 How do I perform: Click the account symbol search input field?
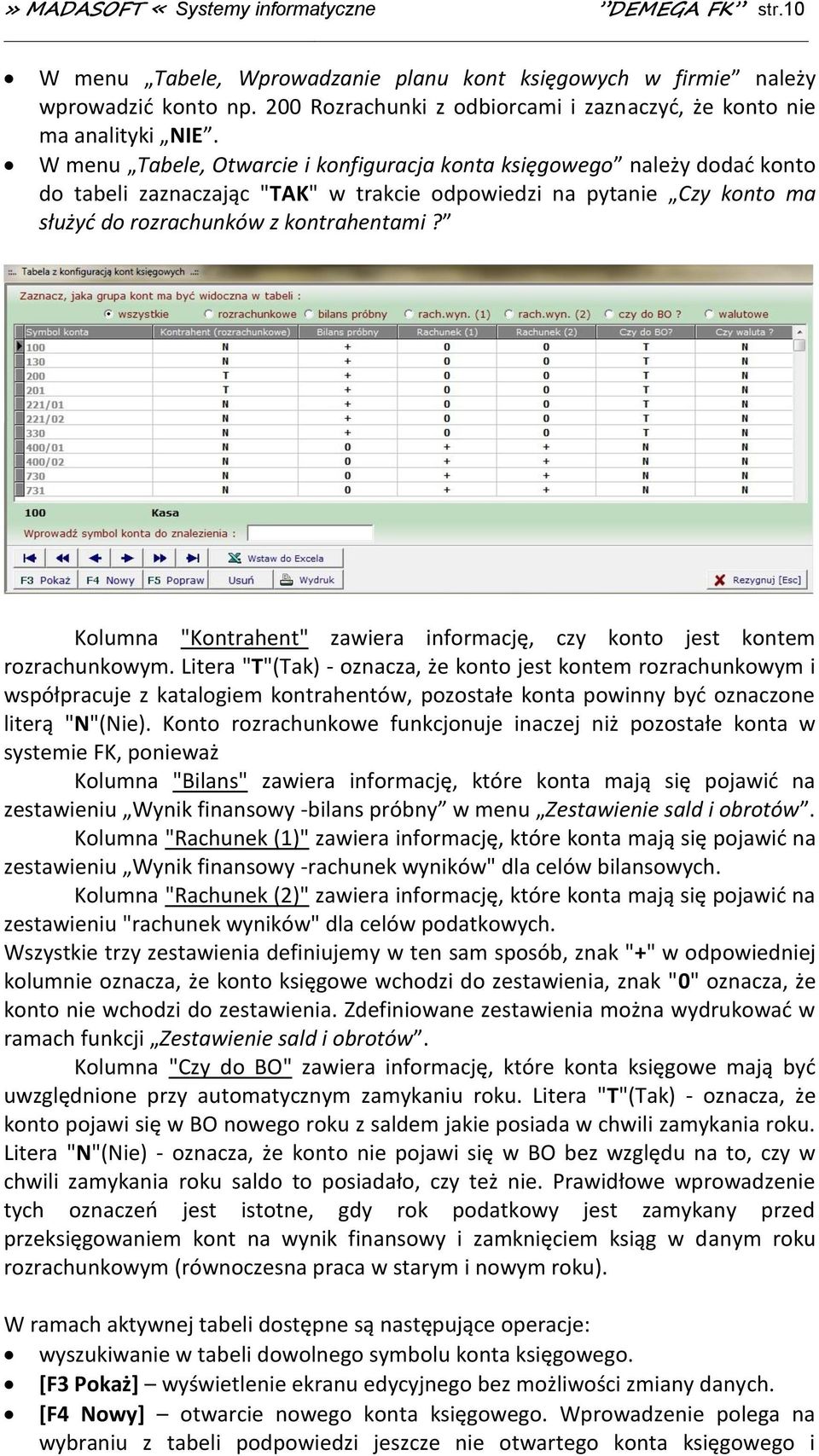[311, 533]
